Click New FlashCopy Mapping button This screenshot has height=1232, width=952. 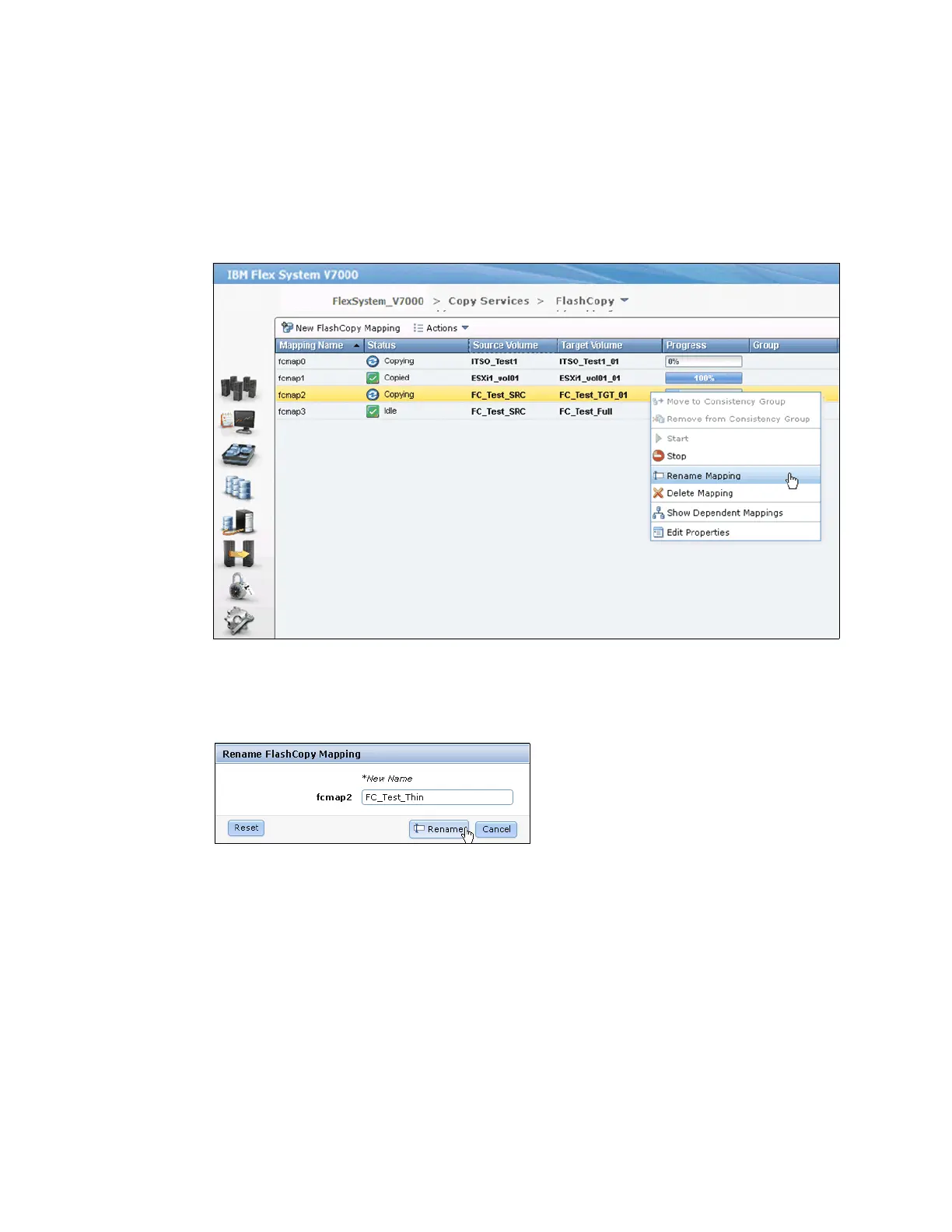point(341,328)
